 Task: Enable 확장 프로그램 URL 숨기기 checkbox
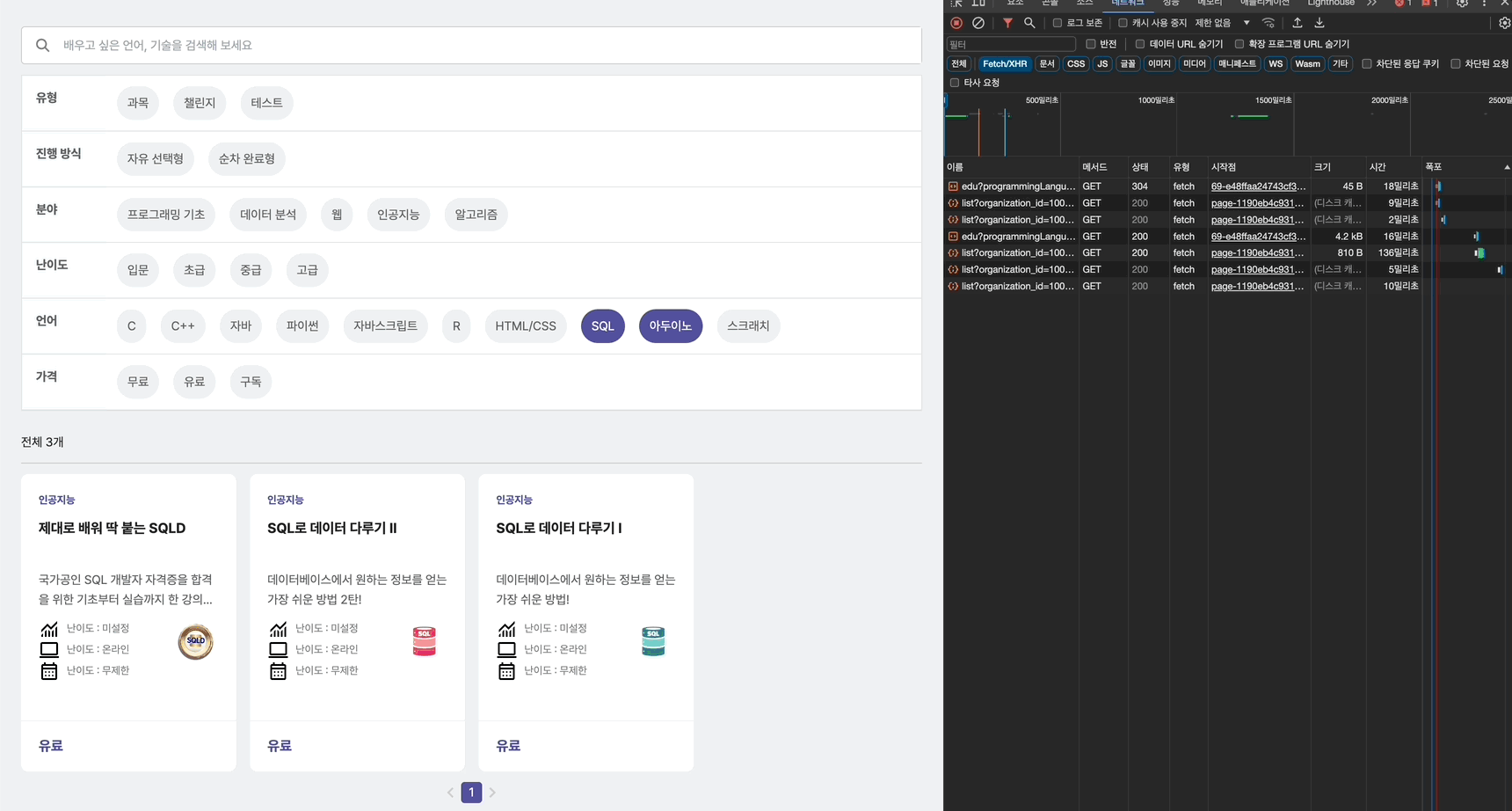[x=1239, y=44]
